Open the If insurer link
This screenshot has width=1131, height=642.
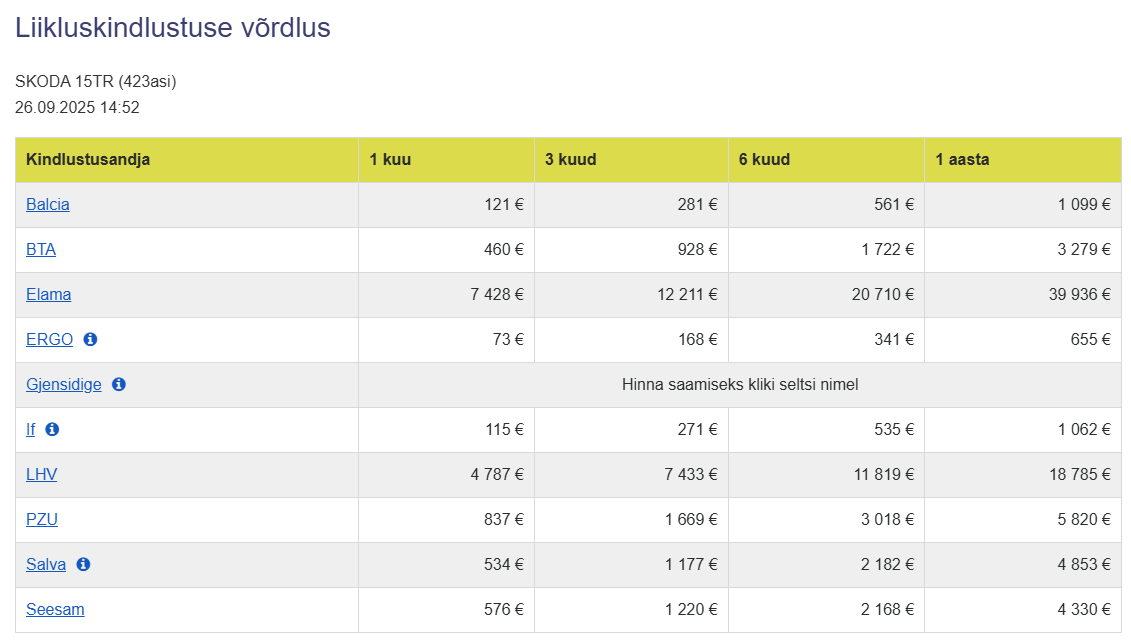coord(30,429)
